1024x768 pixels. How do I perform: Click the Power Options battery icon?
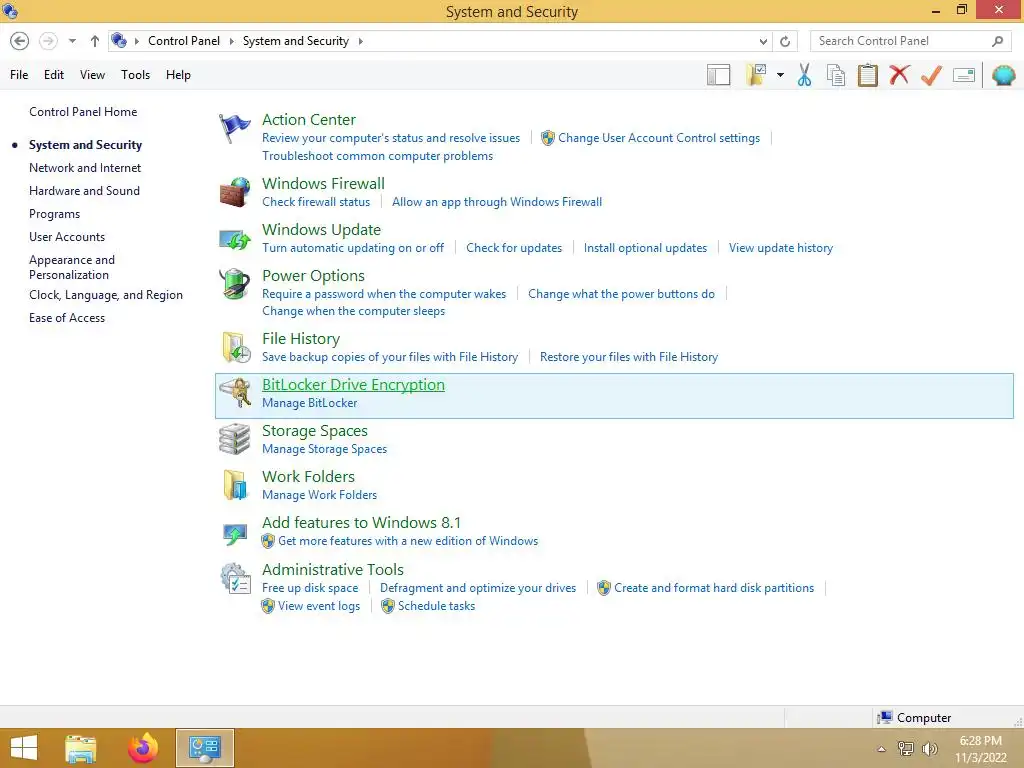tap(234, 284)
